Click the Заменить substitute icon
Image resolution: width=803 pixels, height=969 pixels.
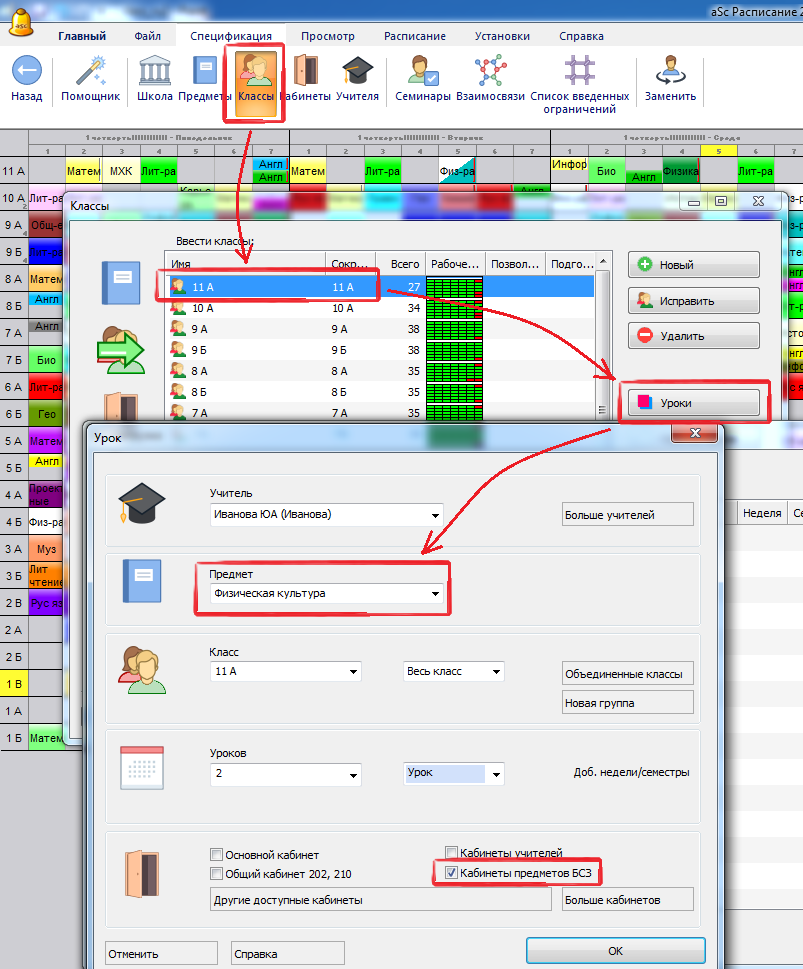coord(670,72)
